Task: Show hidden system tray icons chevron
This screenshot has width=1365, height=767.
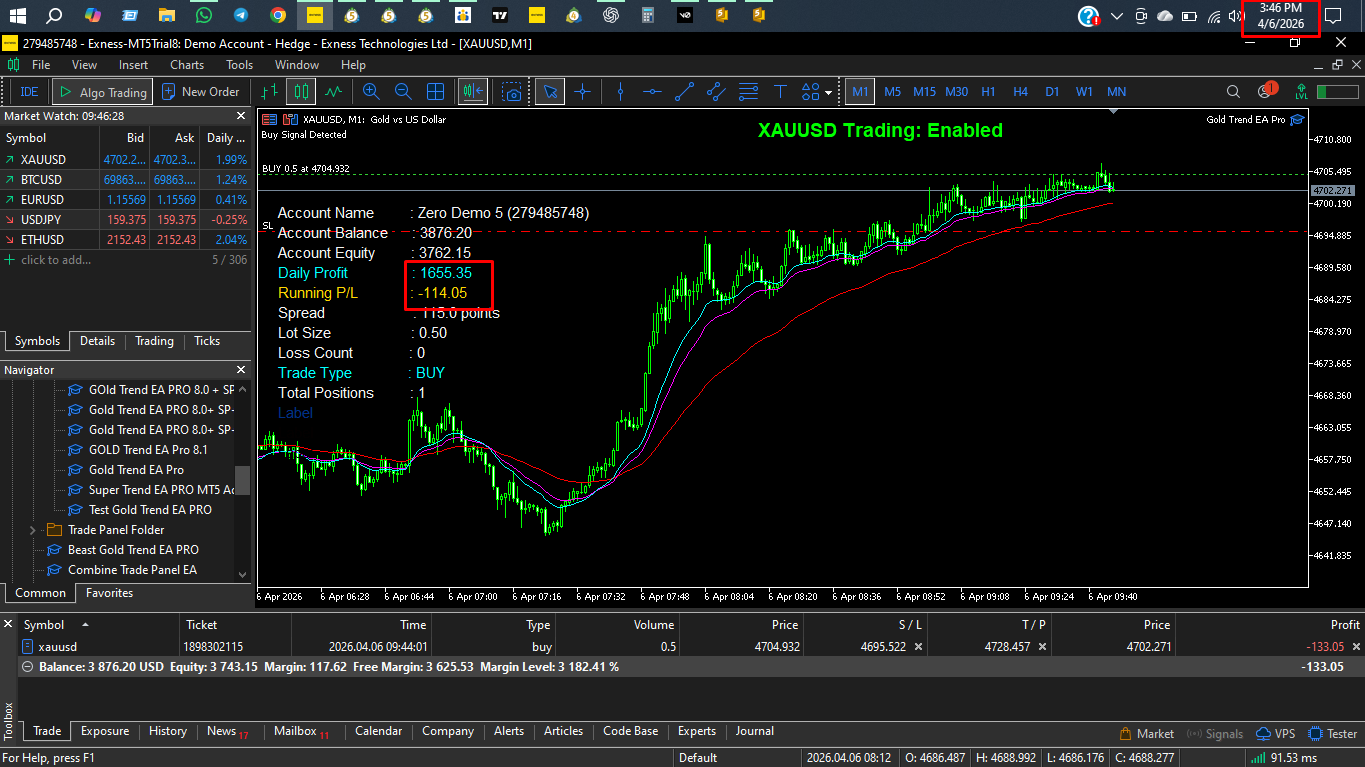Action: 1117,16
